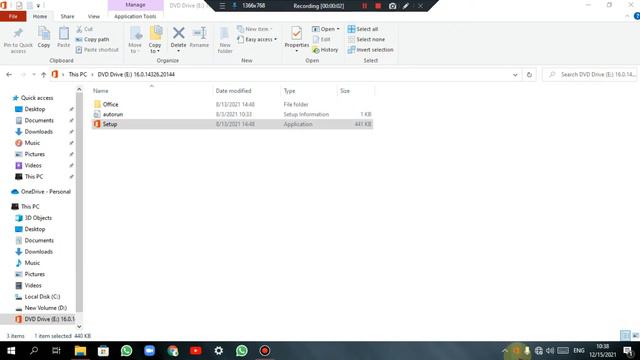Click This PC in address bar
This screenshot has width=640, height=360.
[x=78, y=75]
